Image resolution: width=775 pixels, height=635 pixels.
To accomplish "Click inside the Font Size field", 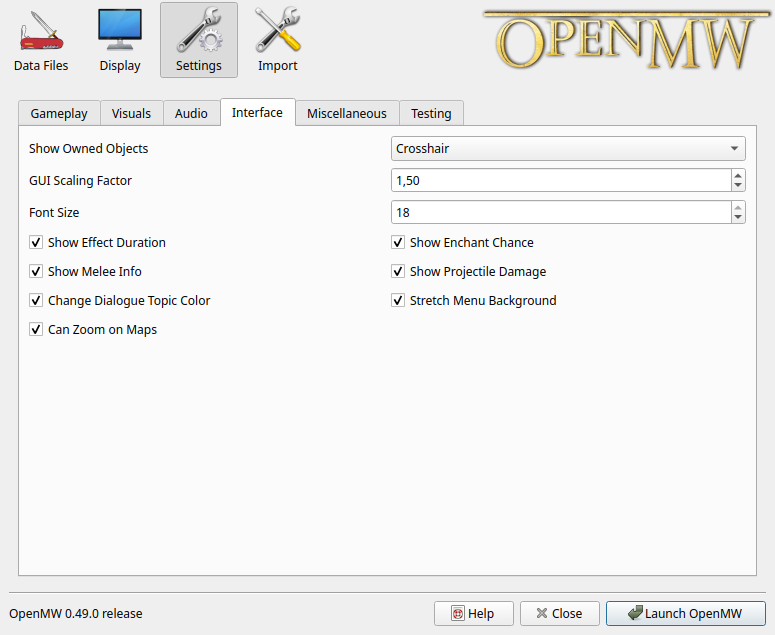I will [x=561, y=212].
